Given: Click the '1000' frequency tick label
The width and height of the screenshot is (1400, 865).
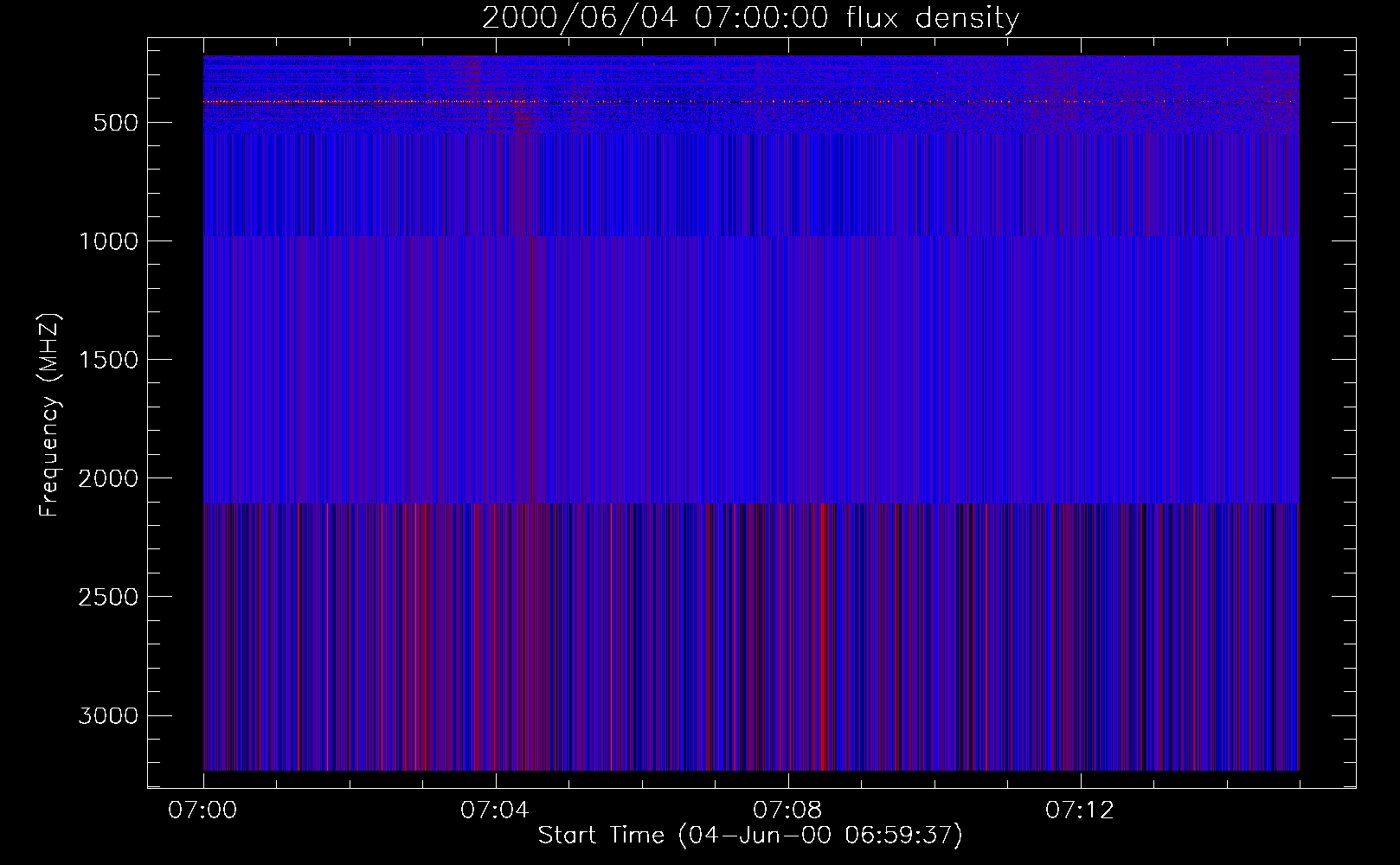Looking at the screenshot, I should coord(108,241).
